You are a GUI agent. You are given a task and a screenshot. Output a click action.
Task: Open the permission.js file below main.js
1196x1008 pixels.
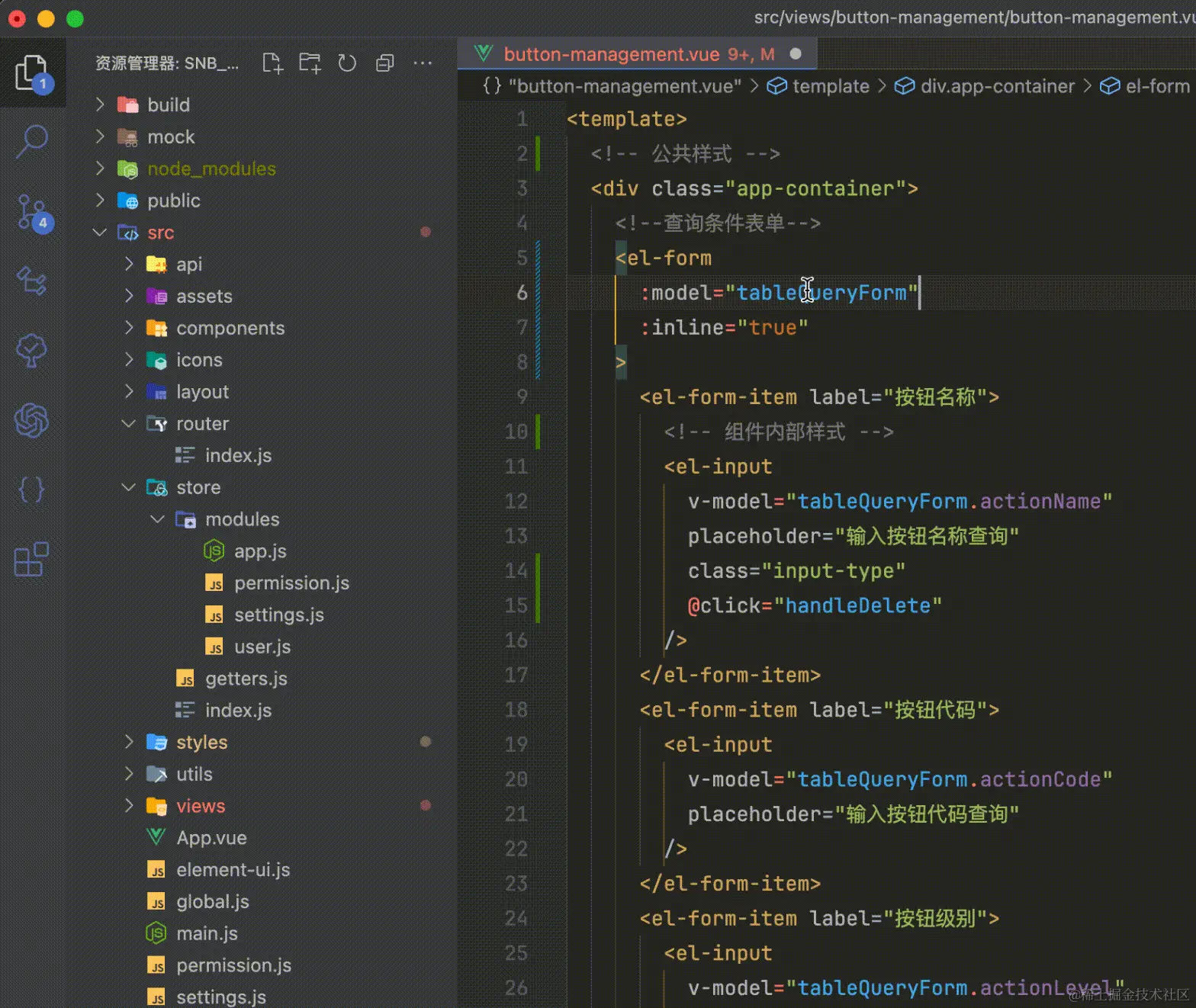tap(233, 965)
